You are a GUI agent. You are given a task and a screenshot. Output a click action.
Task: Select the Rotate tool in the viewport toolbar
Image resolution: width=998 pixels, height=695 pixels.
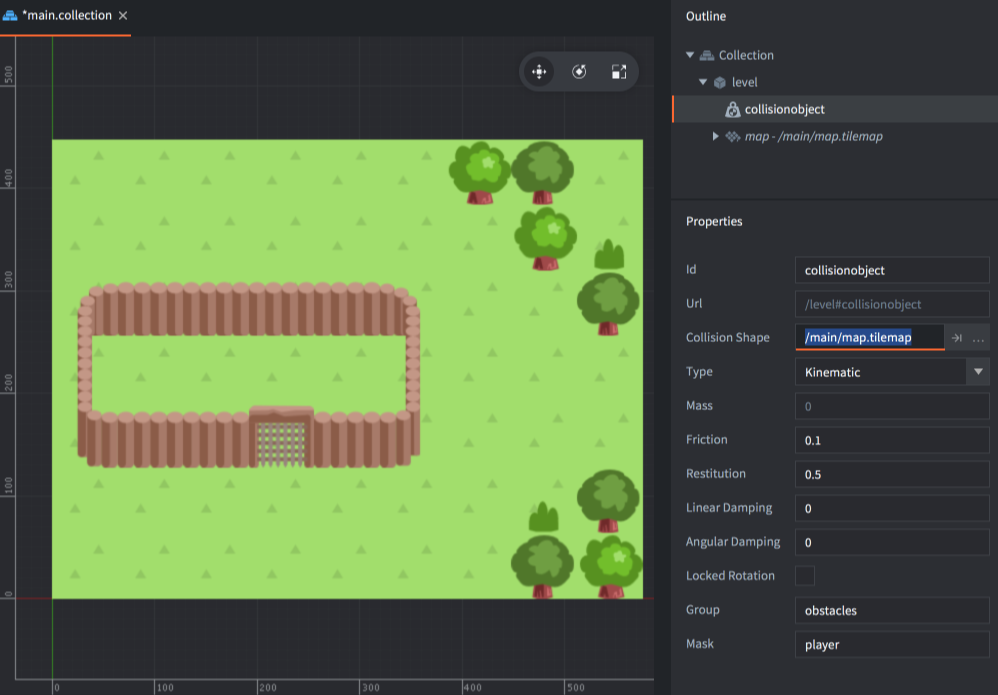point(579,71)
